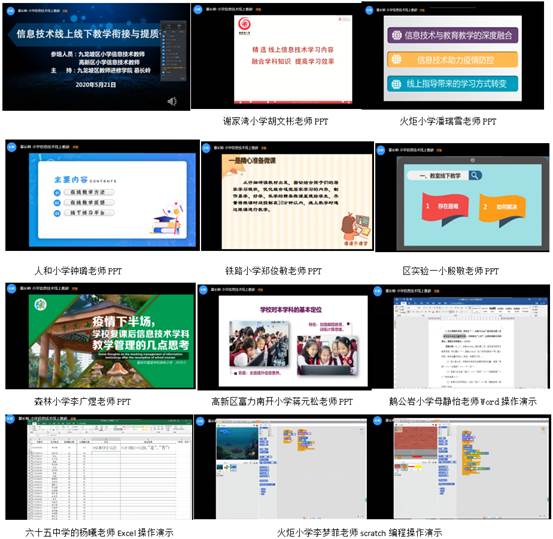Screen dimensions: 553x539
Task: Select the 01 numbered bullet under 主要内容
Action: [57, 193]
